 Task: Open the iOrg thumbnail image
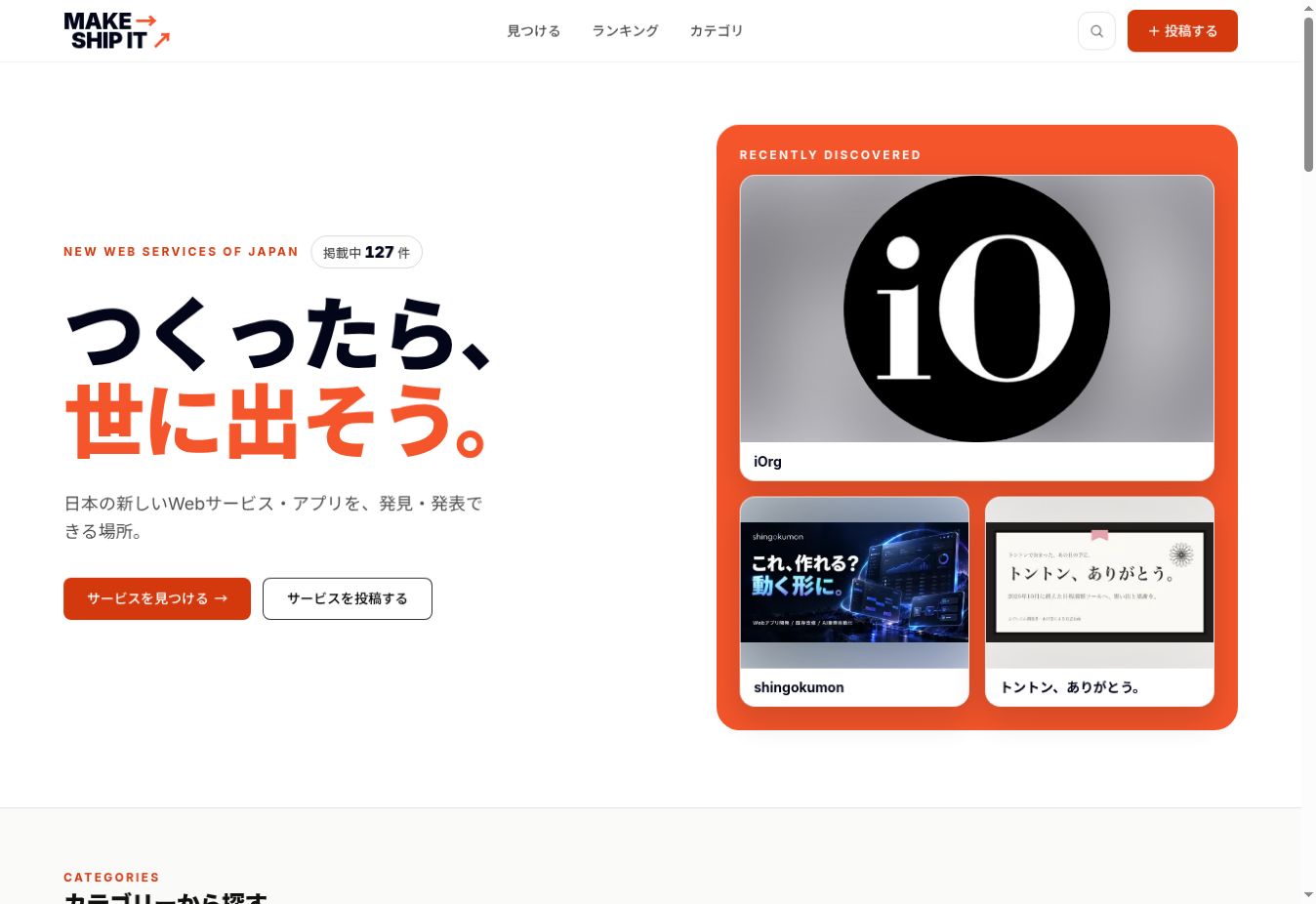(977, 308)
